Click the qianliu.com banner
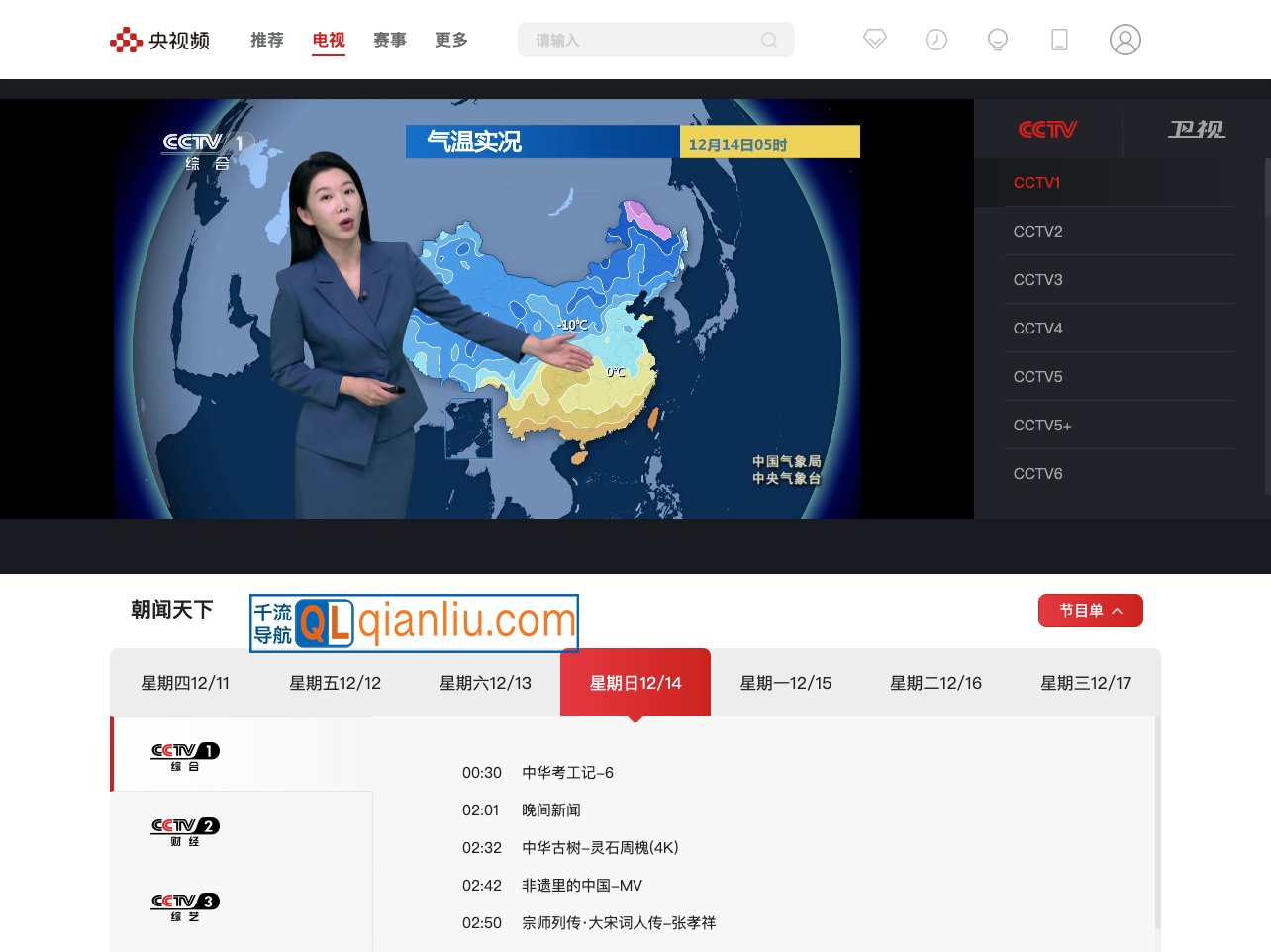Image resolution: width=1271 pixels, height=952 pixels. [x=414, y=623]
